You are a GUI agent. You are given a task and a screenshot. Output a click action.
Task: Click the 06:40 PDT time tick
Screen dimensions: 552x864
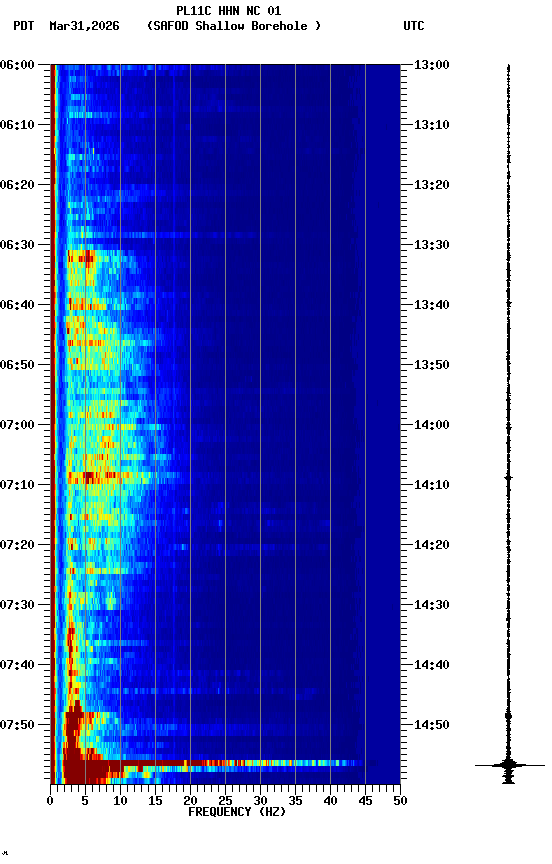pyautogui.click(x=17, y=305)
